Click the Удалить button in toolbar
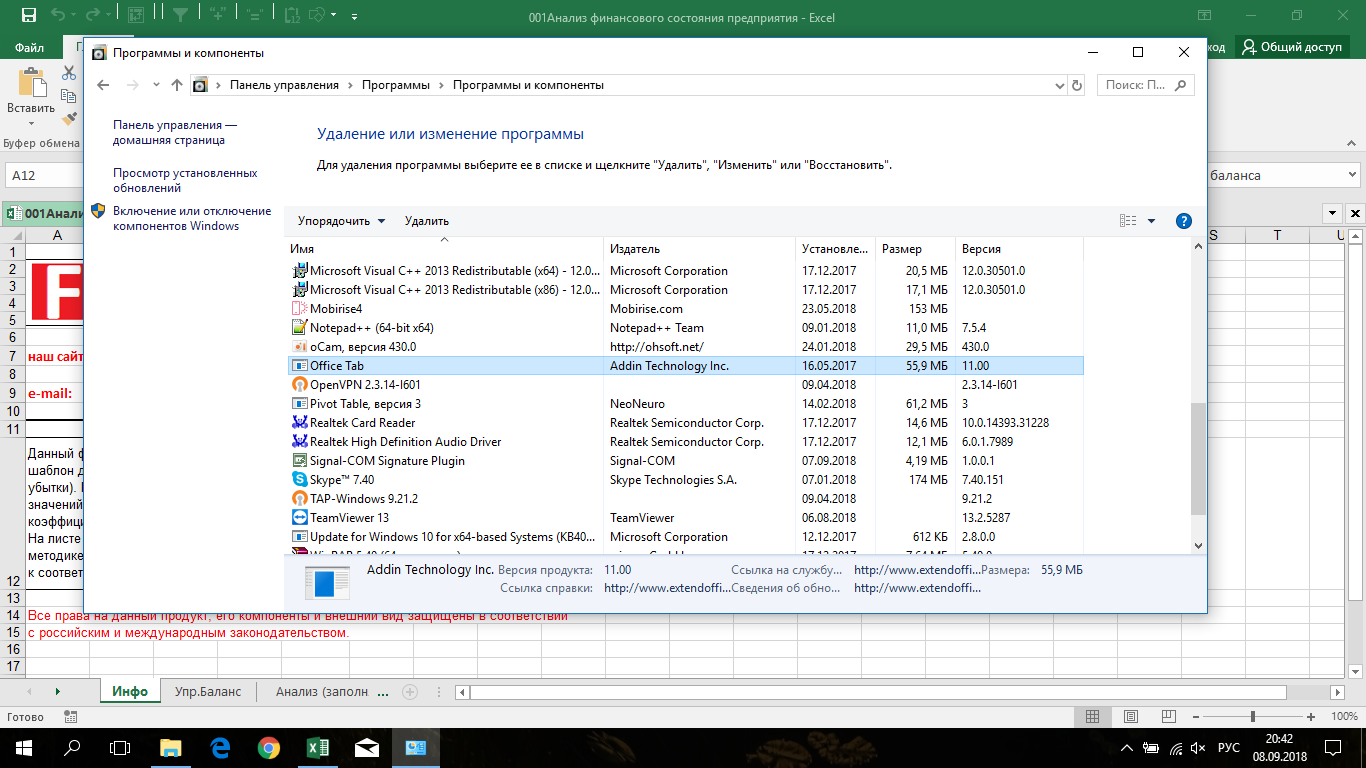Image resolution: width=1366 pixels, height=768 pixels. point(427,221)
